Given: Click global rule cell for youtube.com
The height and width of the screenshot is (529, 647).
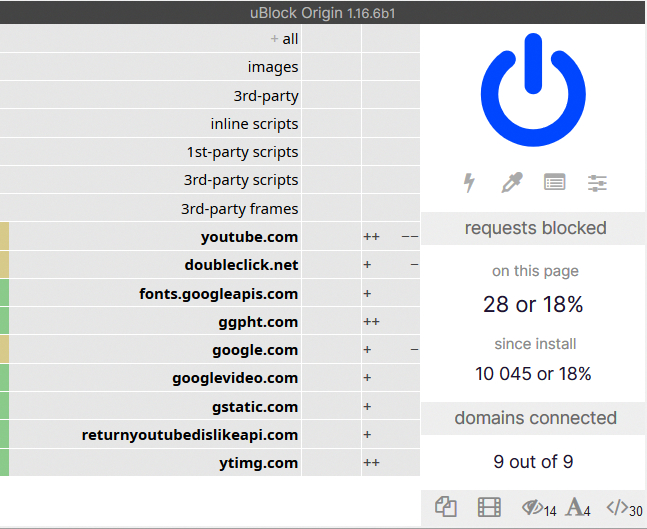Looking at the screenshot, I should 331,236.
